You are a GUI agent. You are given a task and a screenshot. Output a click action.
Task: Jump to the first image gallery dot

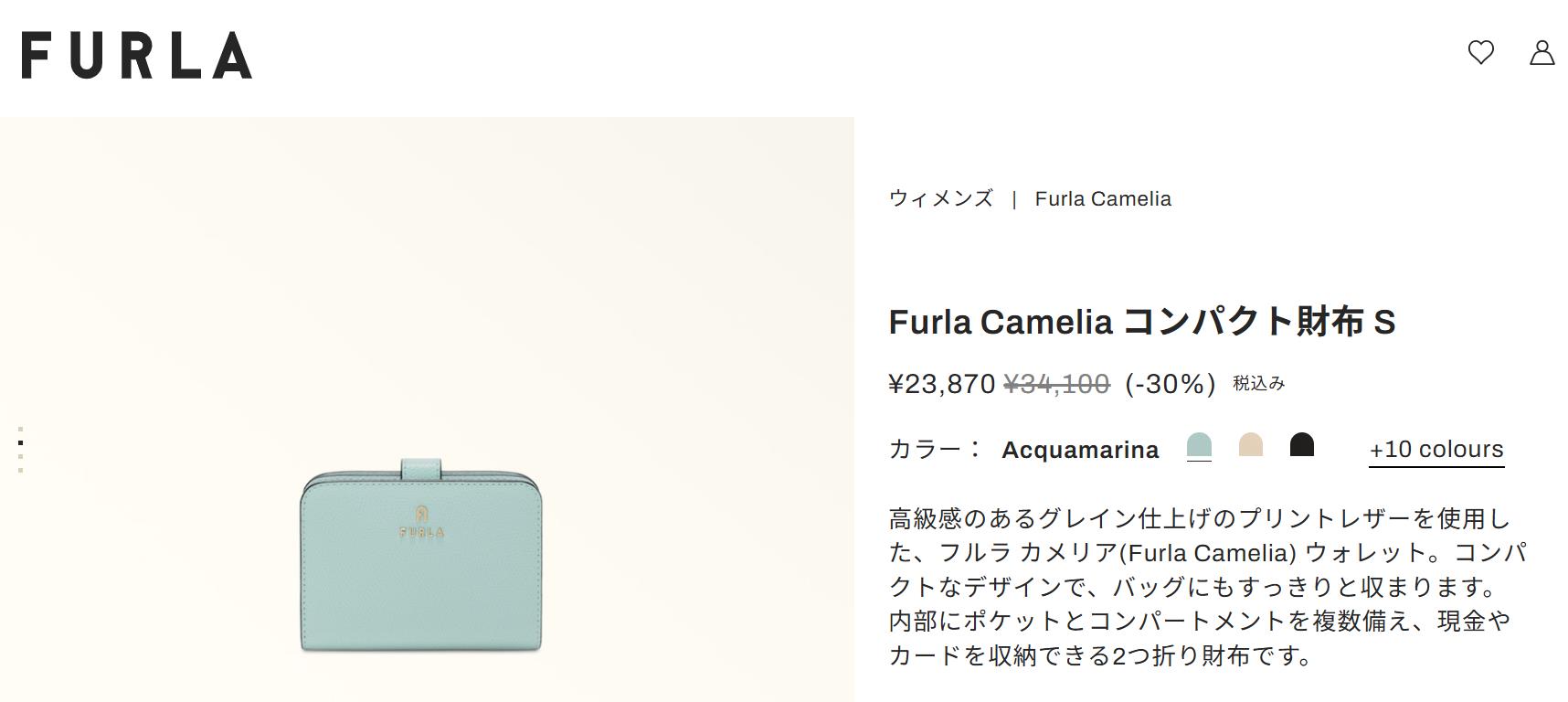pos(20,429)
